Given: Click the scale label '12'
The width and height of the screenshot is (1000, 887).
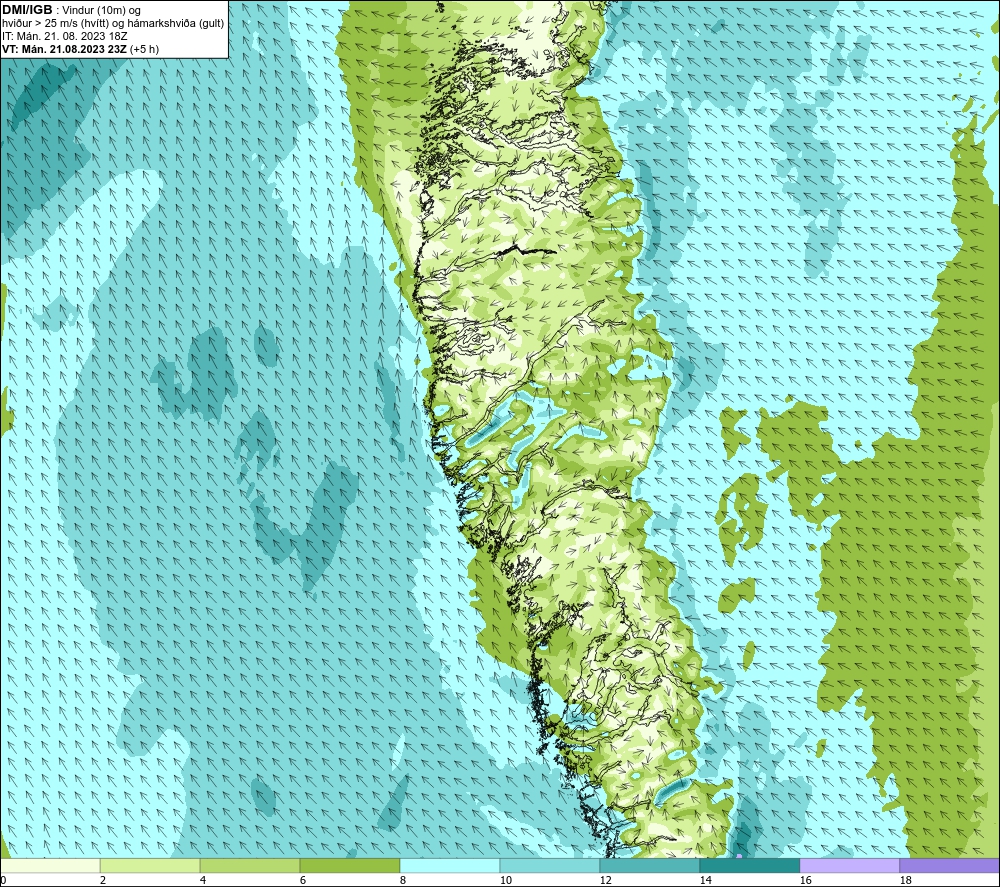Looking at the screenshot, I should (605, 881).
